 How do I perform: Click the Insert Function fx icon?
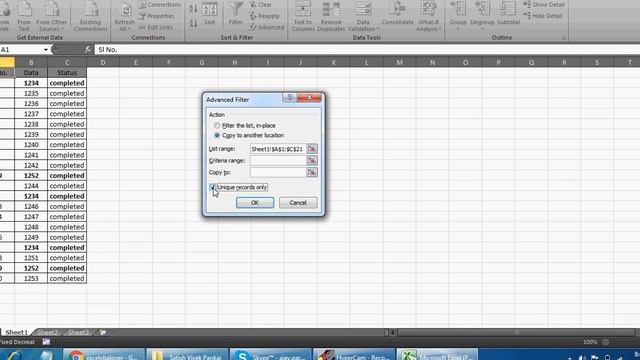point(88,50)
